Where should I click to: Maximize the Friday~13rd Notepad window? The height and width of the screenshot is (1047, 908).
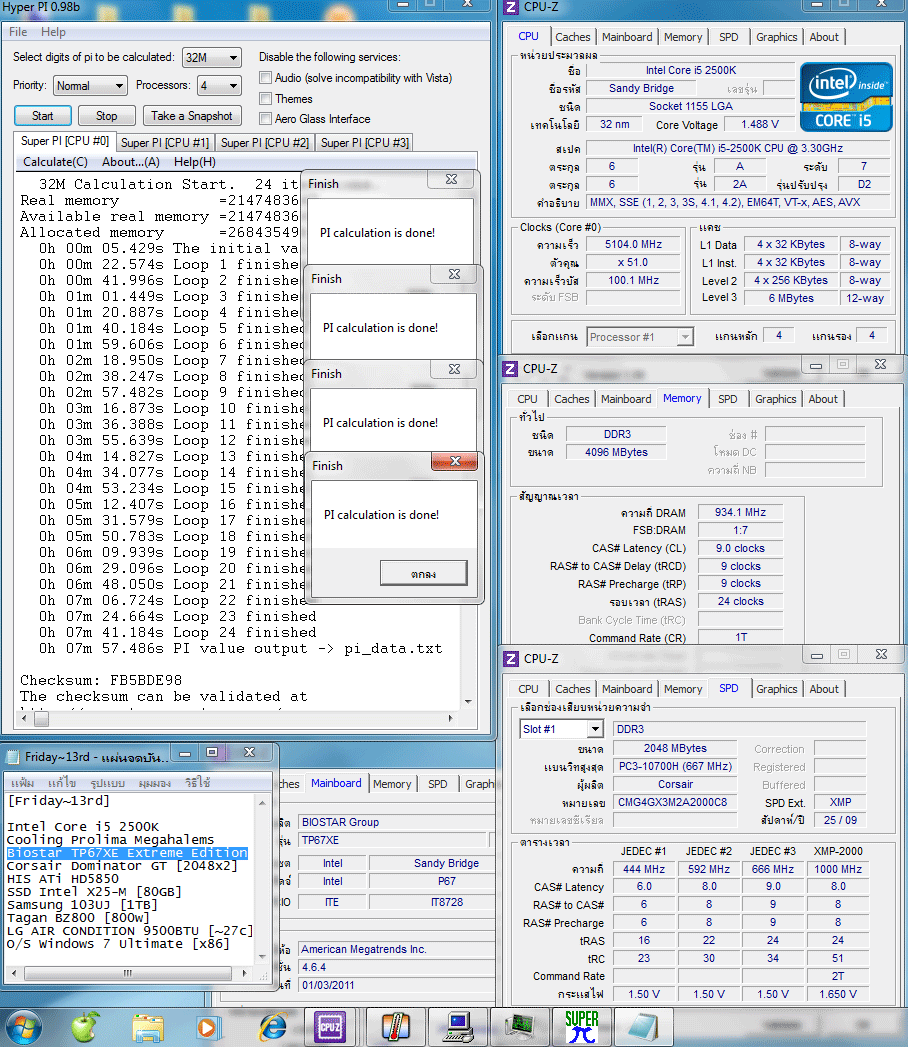pyautogui.click(x=212, y=753)
